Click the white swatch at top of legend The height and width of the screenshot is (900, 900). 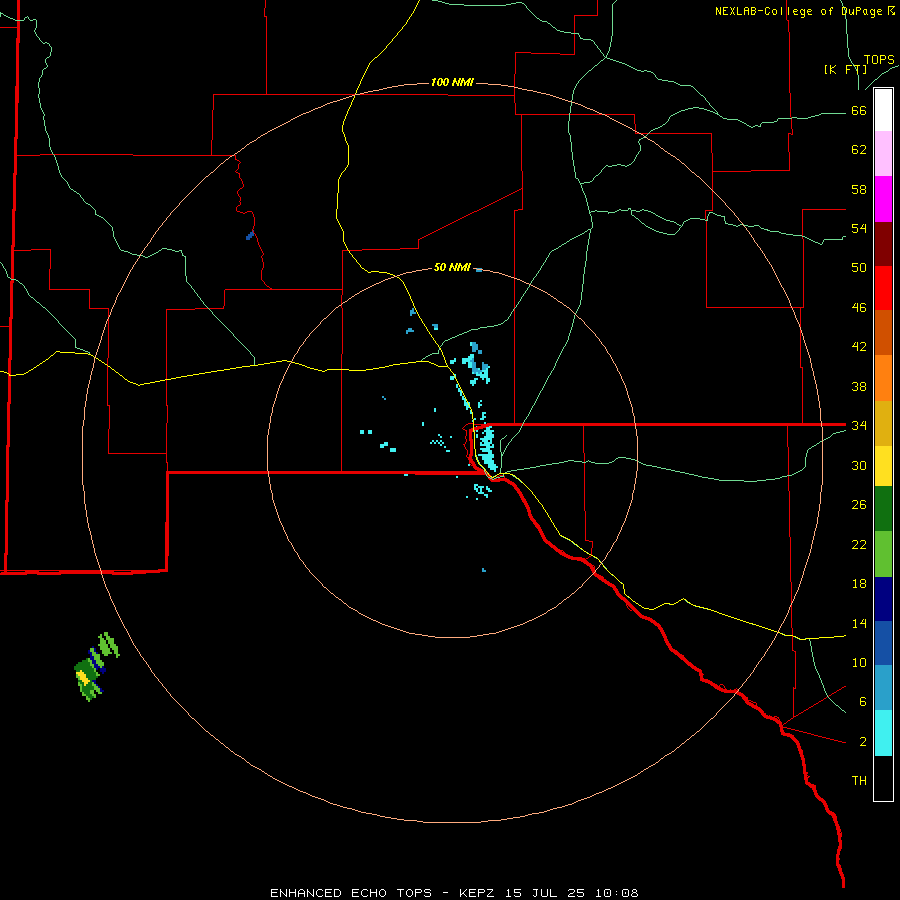click(883, 110)
